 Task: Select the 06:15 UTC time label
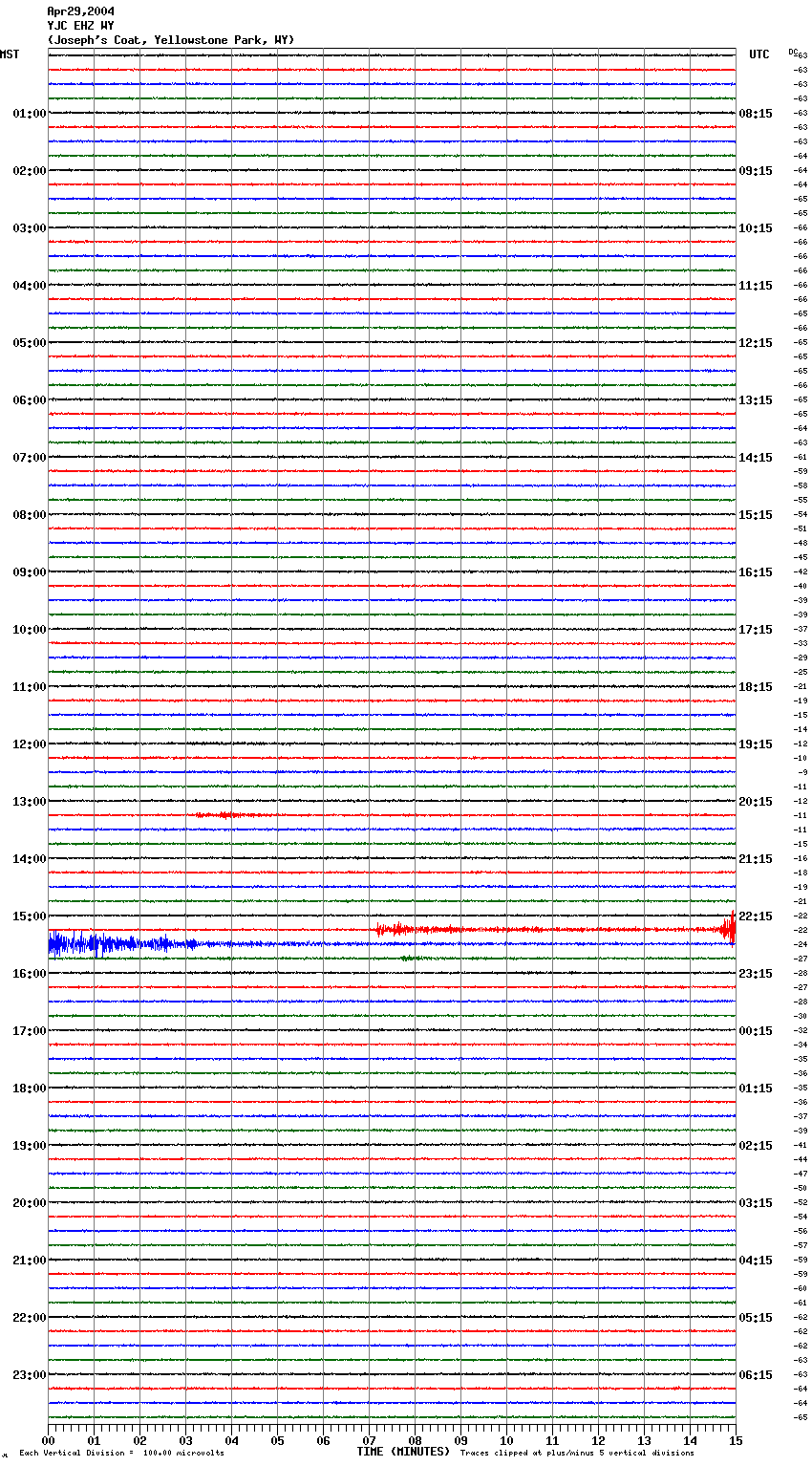pos(756,1375)
